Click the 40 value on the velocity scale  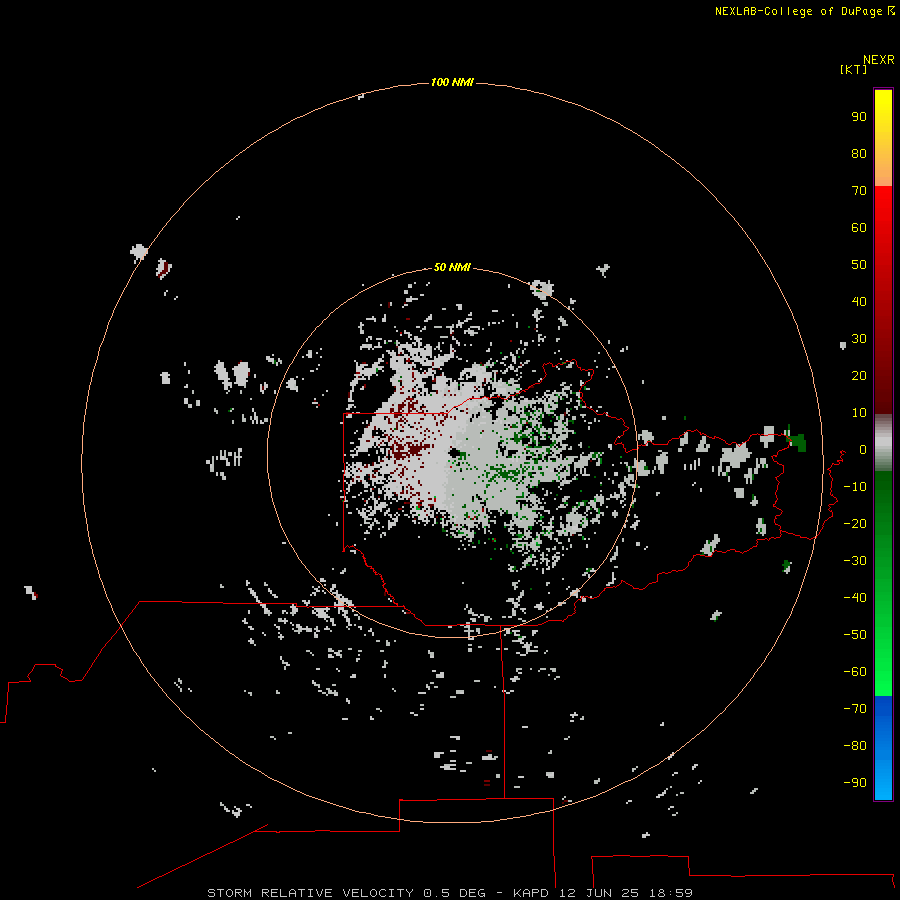coord(859,302)
